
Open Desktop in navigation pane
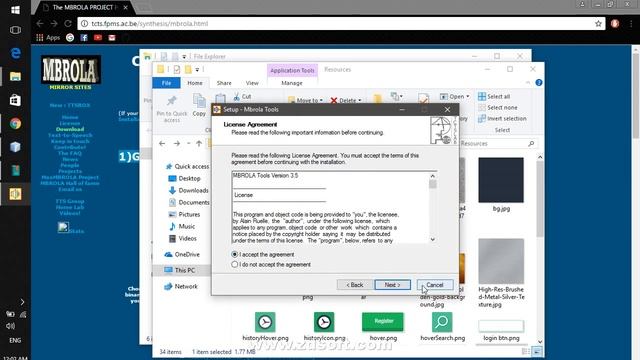tap(184, 178)
